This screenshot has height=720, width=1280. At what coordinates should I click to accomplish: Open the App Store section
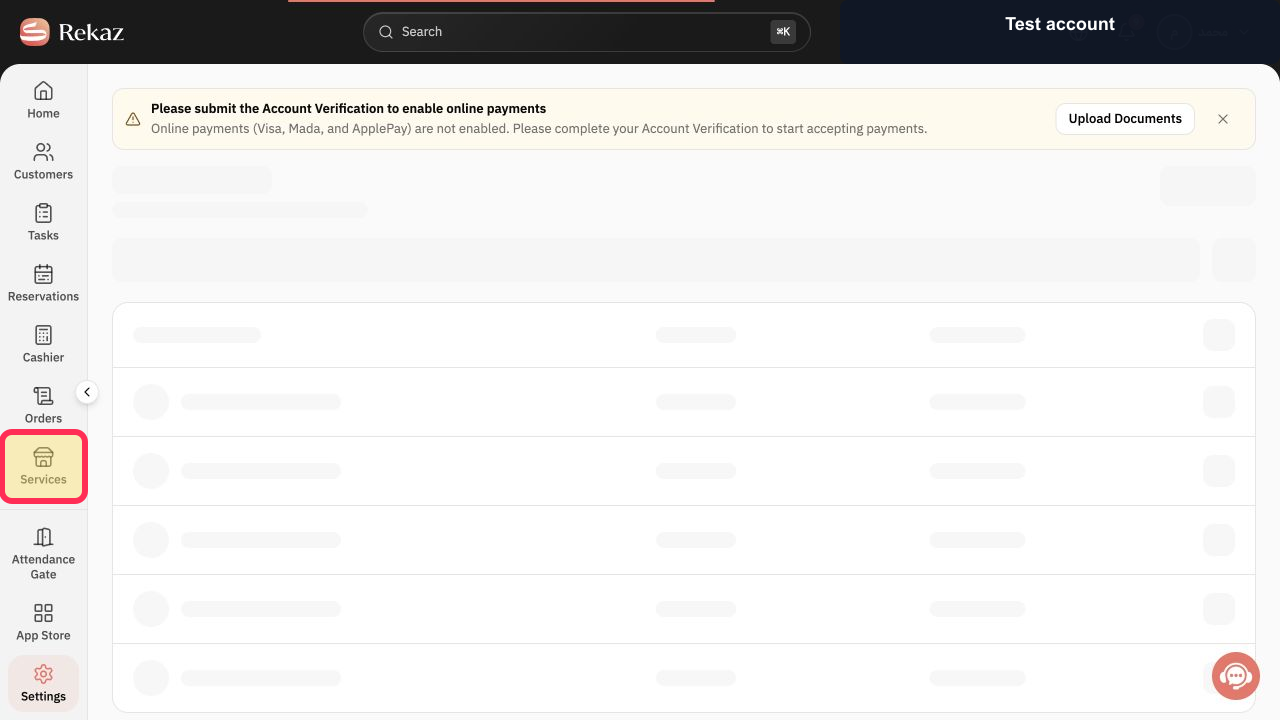point(43,622)
